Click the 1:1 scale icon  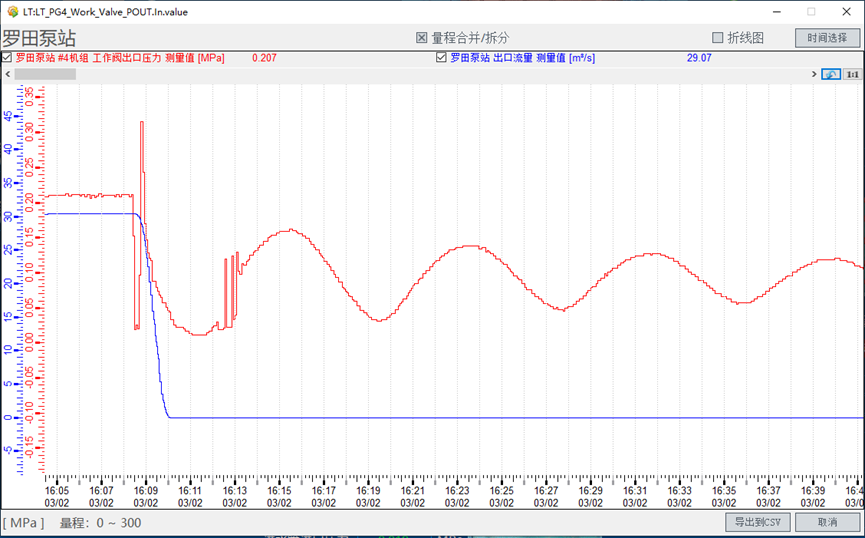[852, 74]
